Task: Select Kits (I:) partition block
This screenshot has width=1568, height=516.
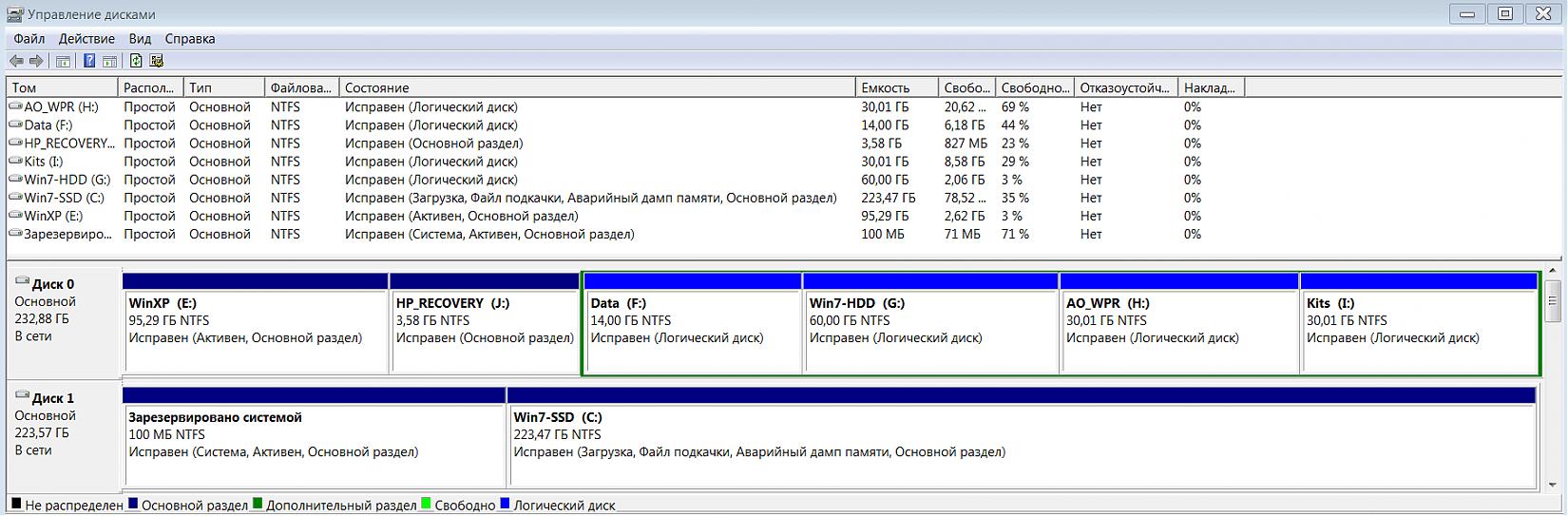Action: point(1419,323)
